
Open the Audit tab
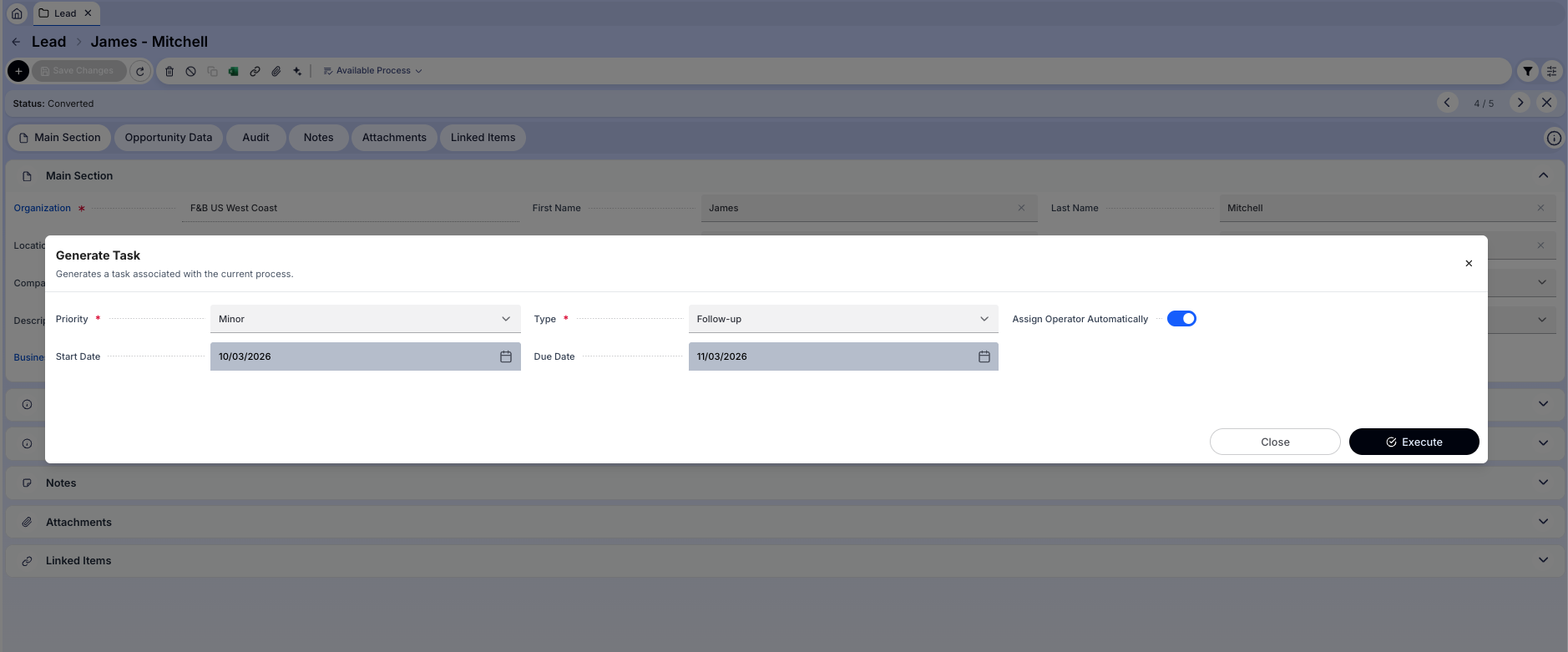255,138
